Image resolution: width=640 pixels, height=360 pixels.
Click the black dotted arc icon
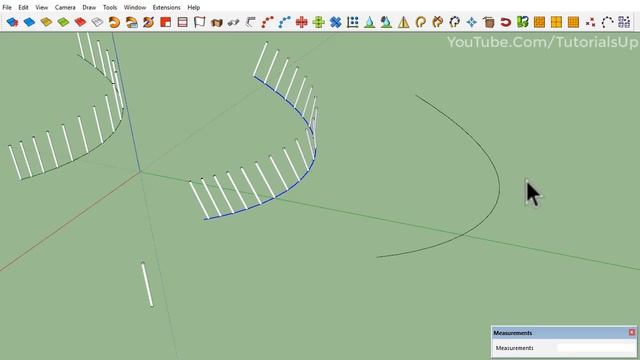607,22
